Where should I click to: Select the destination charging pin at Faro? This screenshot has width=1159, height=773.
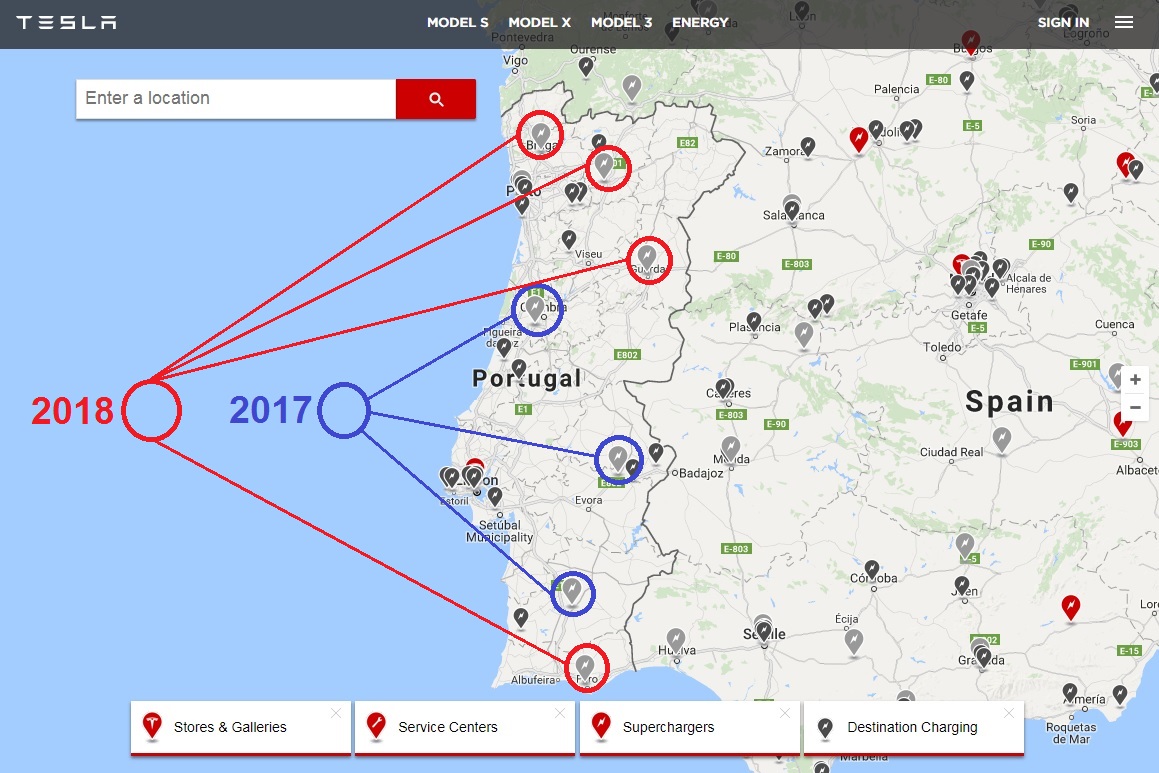tap(586, 665)
